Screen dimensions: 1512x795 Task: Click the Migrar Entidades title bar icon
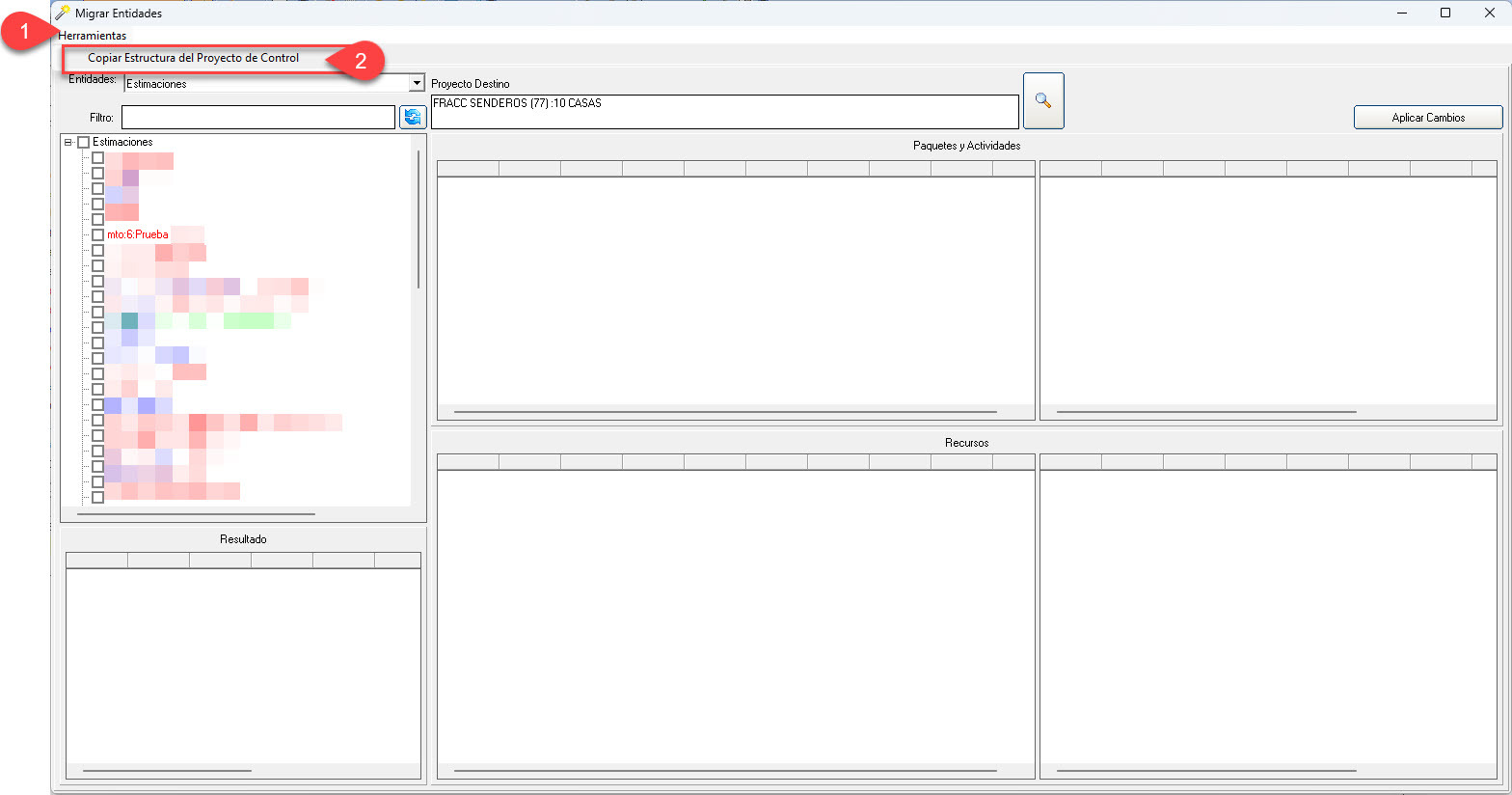pyautogui.click(x=63, y=13)
